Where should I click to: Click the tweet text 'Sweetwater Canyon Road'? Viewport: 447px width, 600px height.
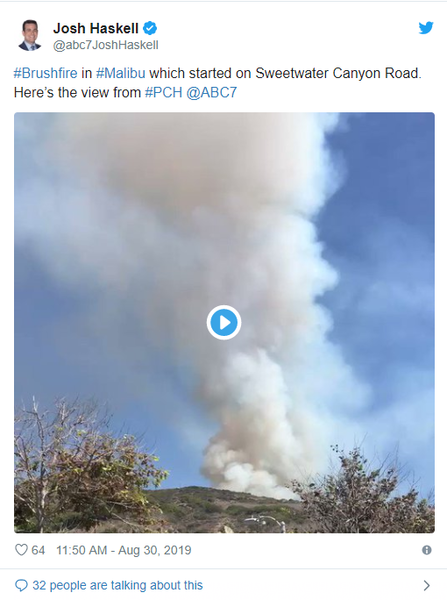coord(337,73)
